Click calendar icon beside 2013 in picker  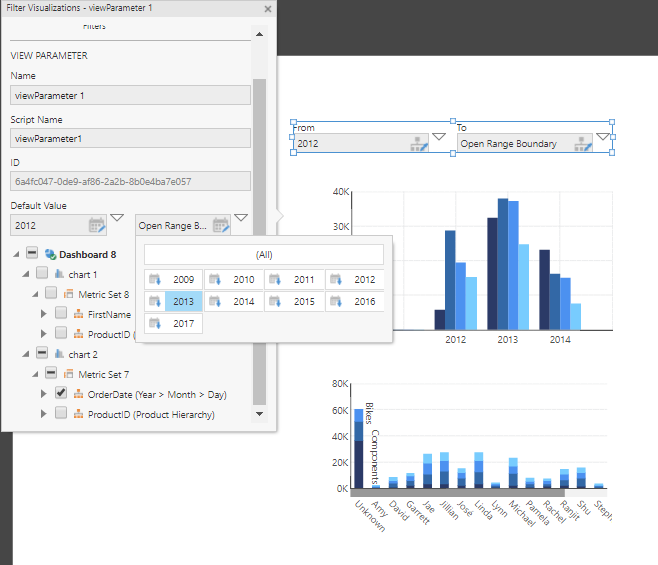click(x=155, y=301)
